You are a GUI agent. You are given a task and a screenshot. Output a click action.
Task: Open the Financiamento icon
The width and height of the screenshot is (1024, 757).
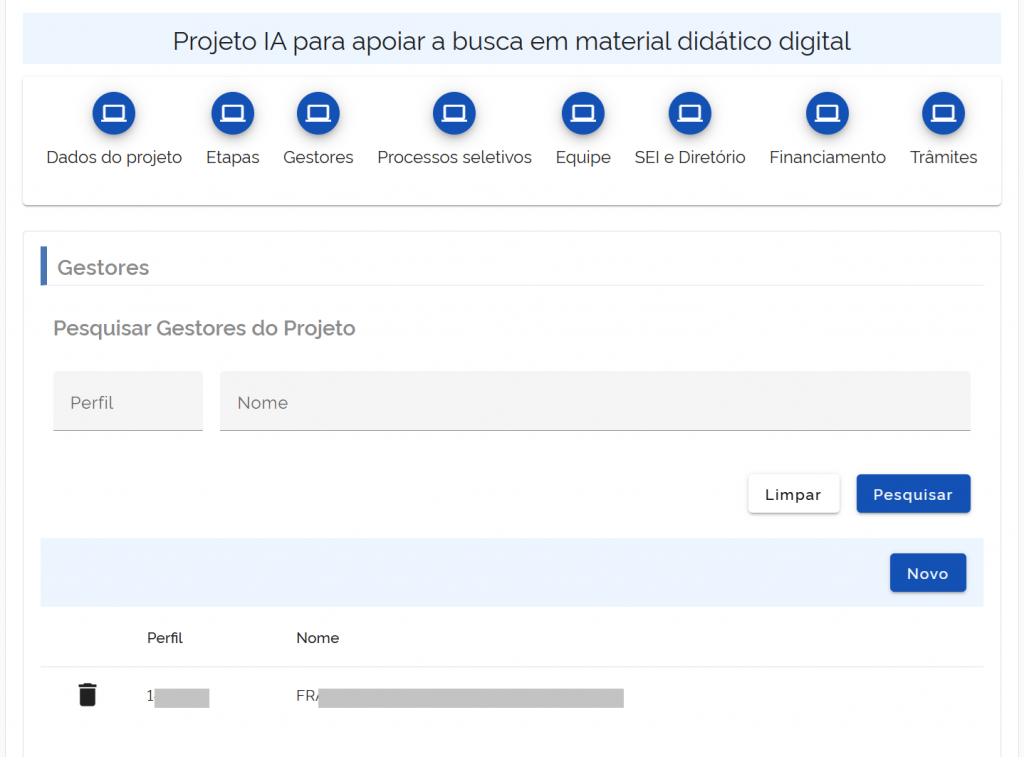[827, 113]
